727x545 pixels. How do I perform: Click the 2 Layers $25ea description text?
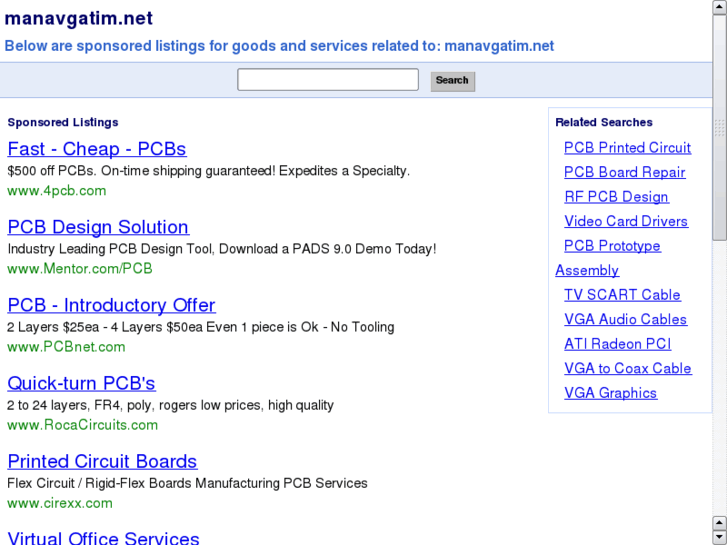point(201,327)
